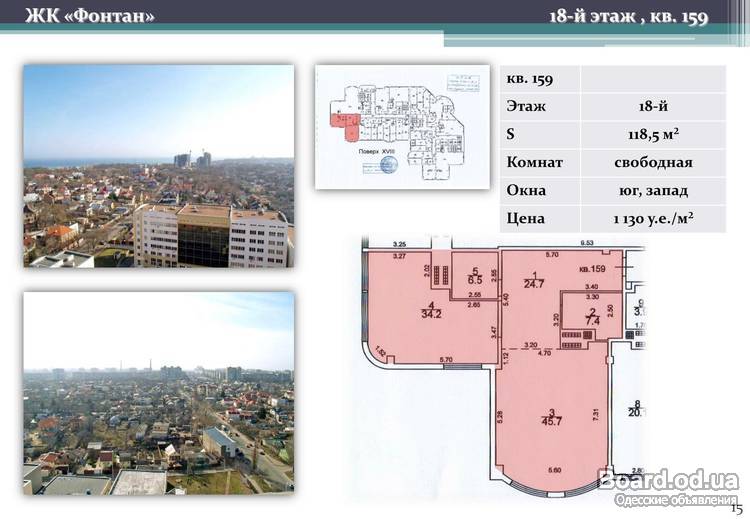Click the price cell '1 130 у.е./м²'
Viewport: 750px width, 519px height.
653,218
